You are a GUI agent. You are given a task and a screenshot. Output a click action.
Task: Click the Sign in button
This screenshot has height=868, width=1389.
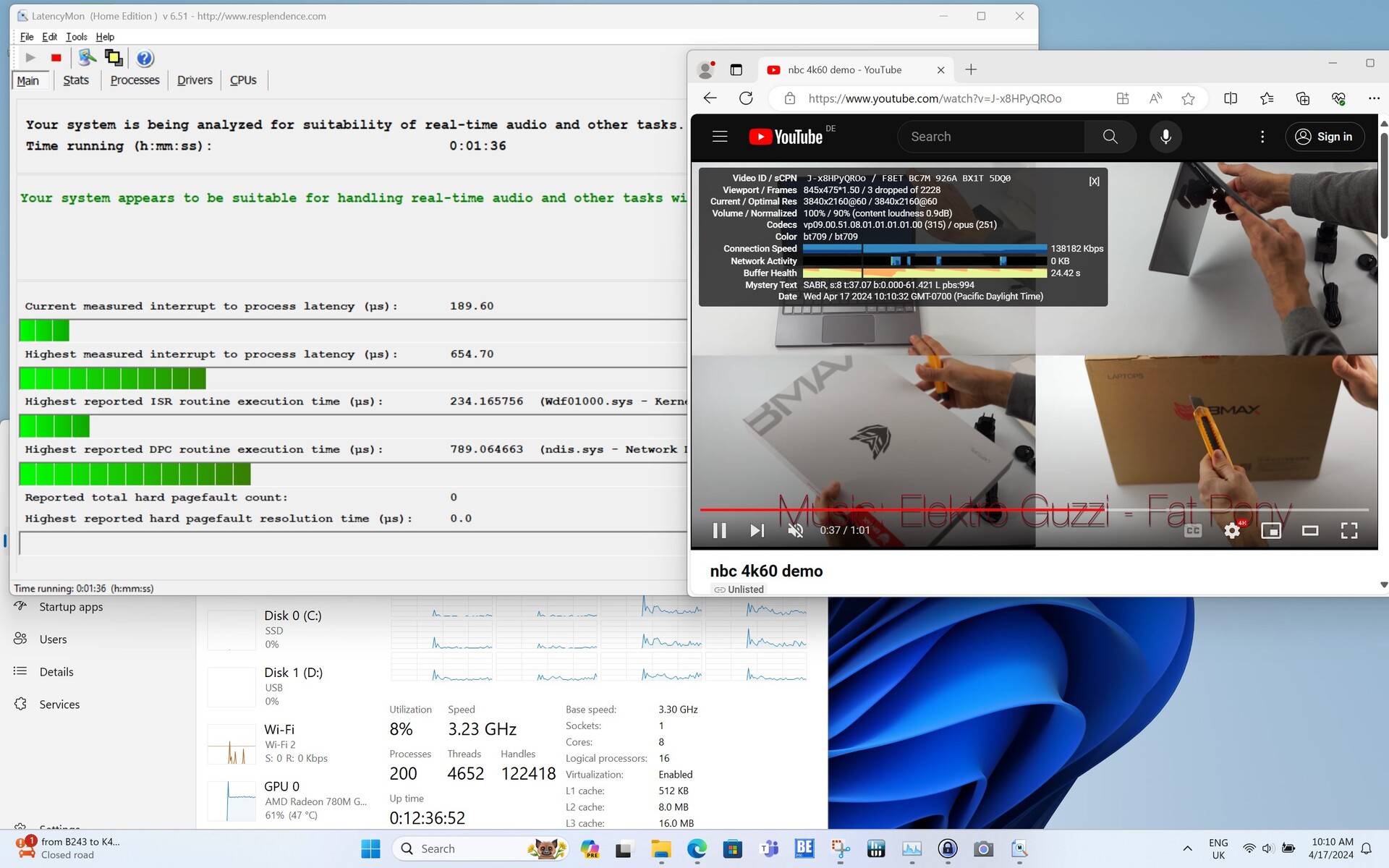point(1324,137)
